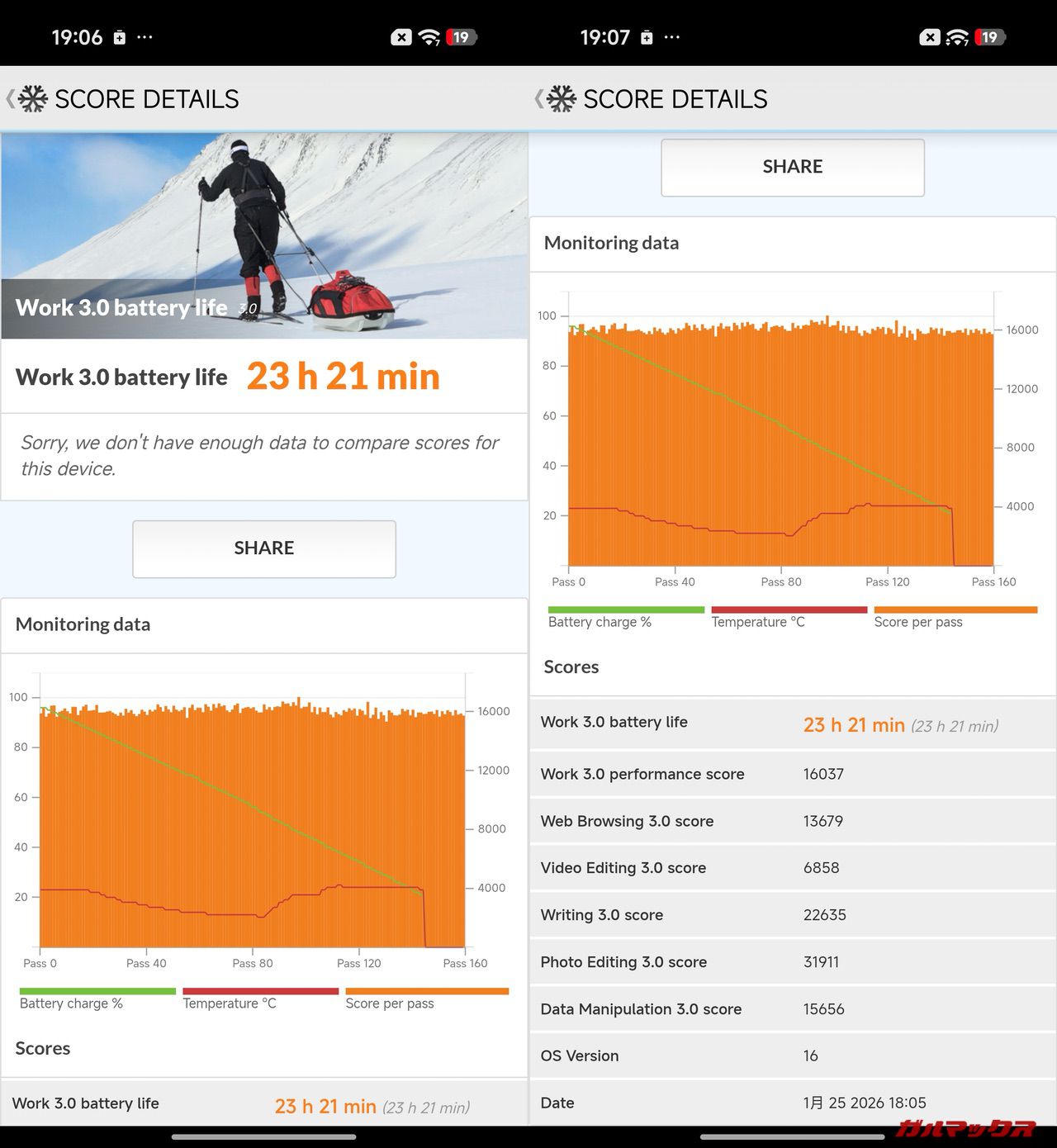The width and height of the screenshot is (1057, 1148).
Task: Tap the battery saver icon next to 19:07
Action: point(647,37)
